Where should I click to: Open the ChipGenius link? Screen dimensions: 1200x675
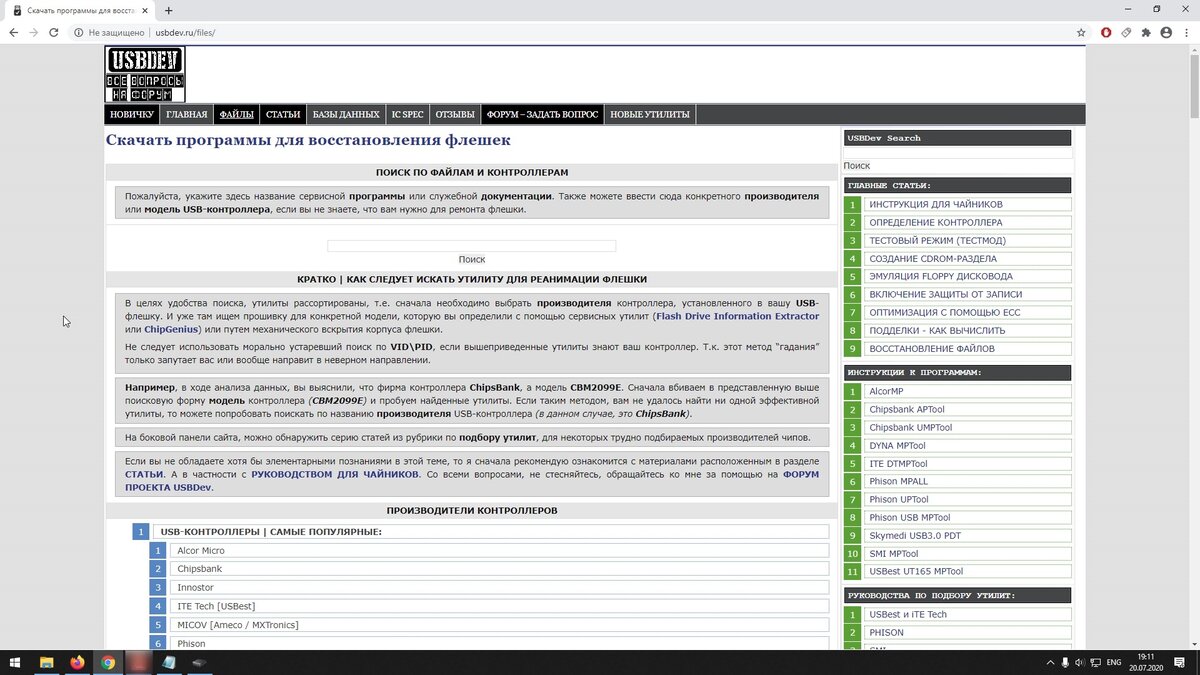[171, 329]
